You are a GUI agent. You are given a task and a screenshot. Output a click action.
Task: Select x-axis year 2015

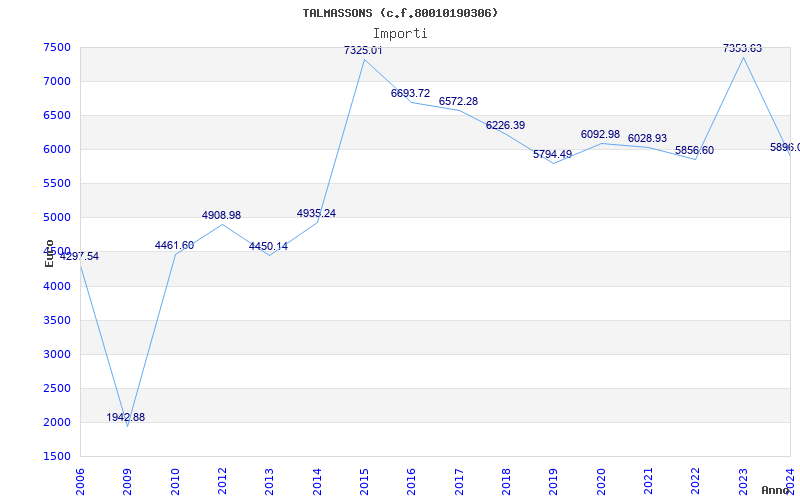click(364, 481)
